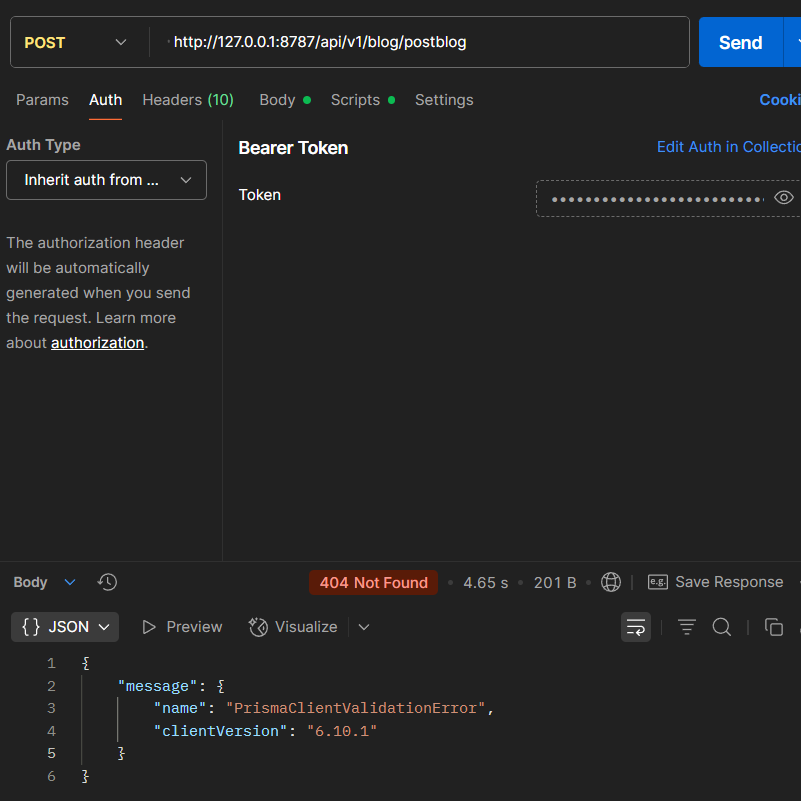801x801 pixels.
Task: Click the Preview button label
Action: [194, 627]
